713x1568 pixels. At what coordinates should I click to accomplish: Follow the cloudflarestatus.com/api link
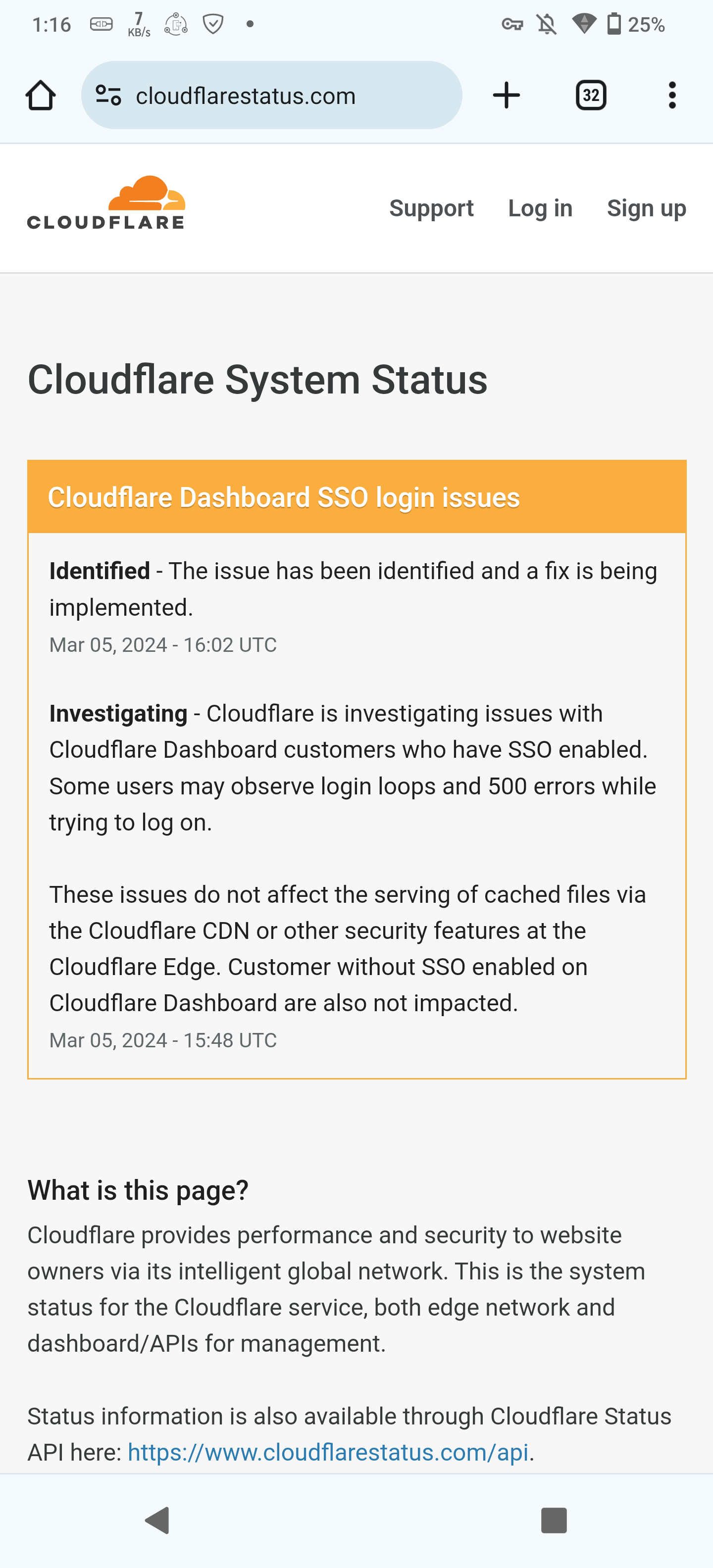pos(328,1452)
